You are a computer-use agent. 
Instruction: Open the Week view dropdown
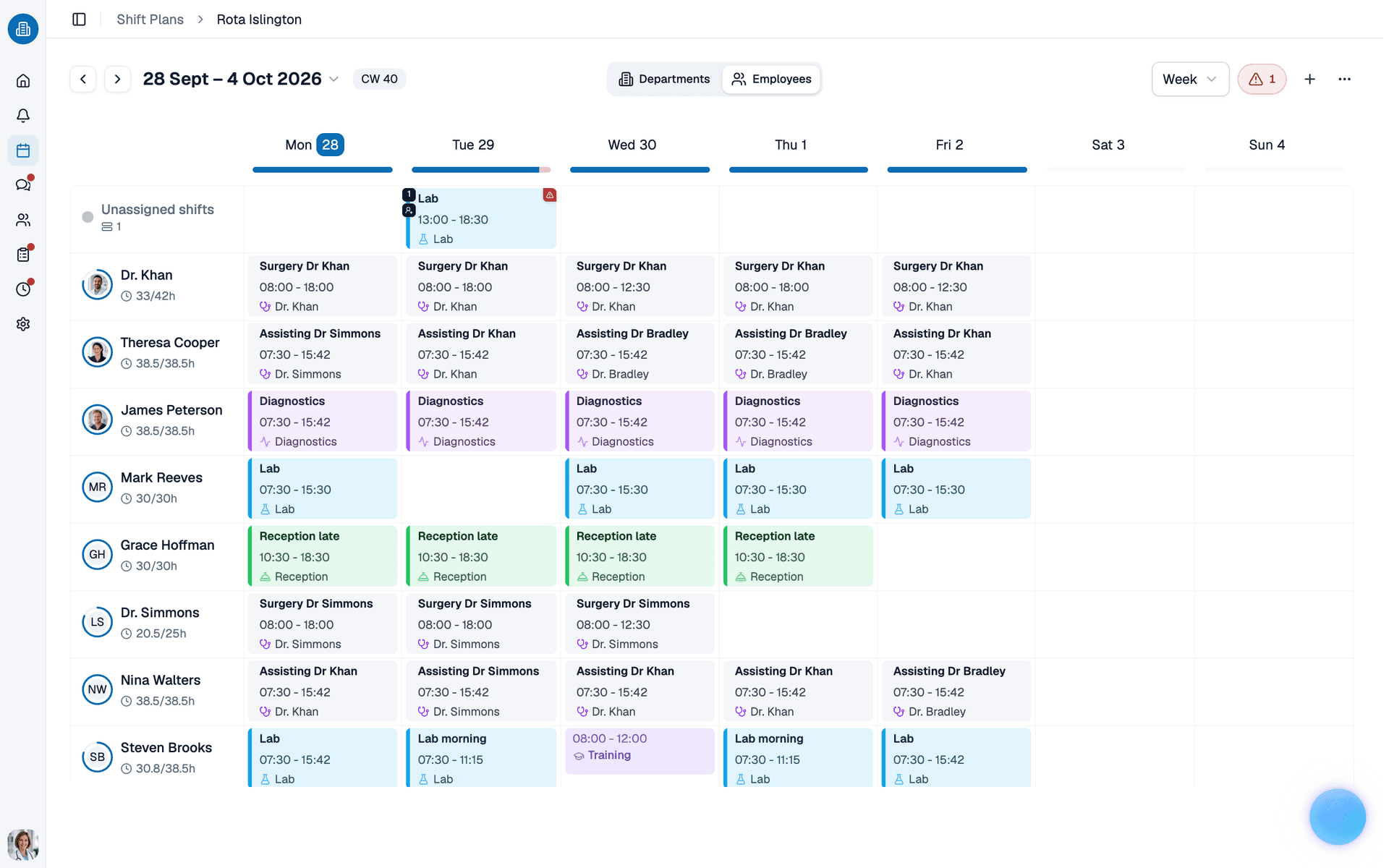[x=1190, y=79]
